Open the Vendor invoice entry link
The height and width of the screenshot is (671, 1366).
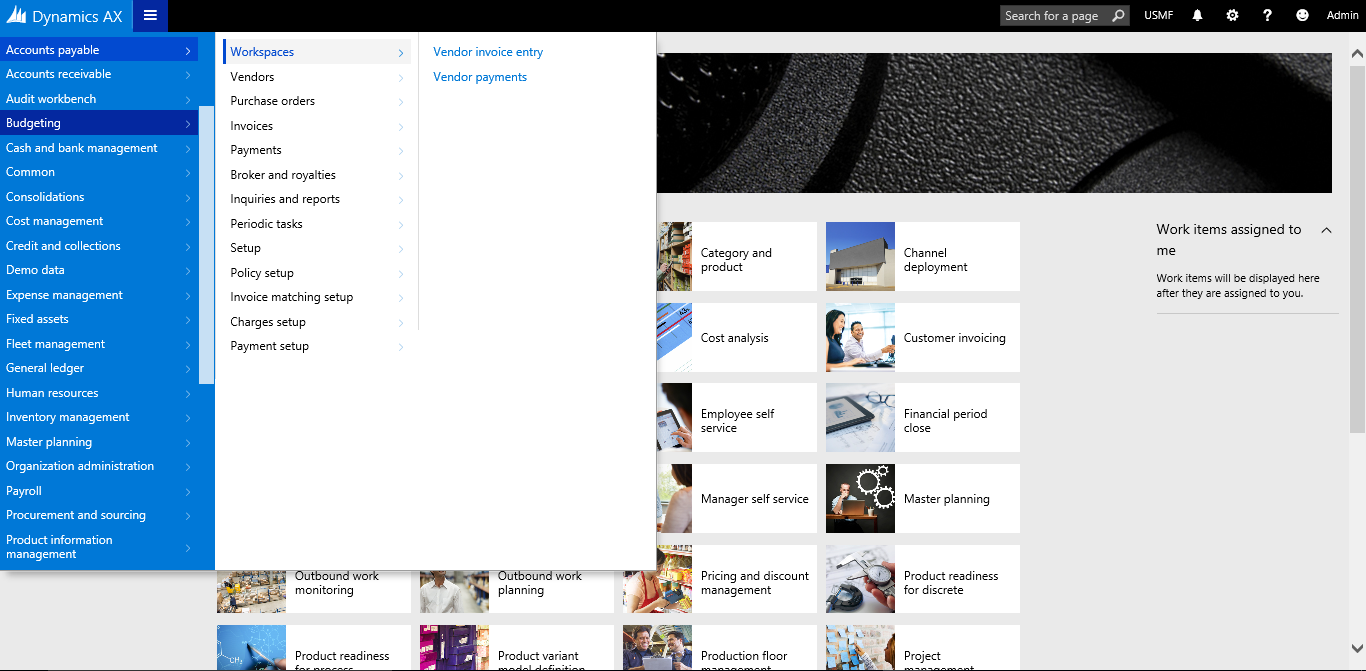point(487,51)
